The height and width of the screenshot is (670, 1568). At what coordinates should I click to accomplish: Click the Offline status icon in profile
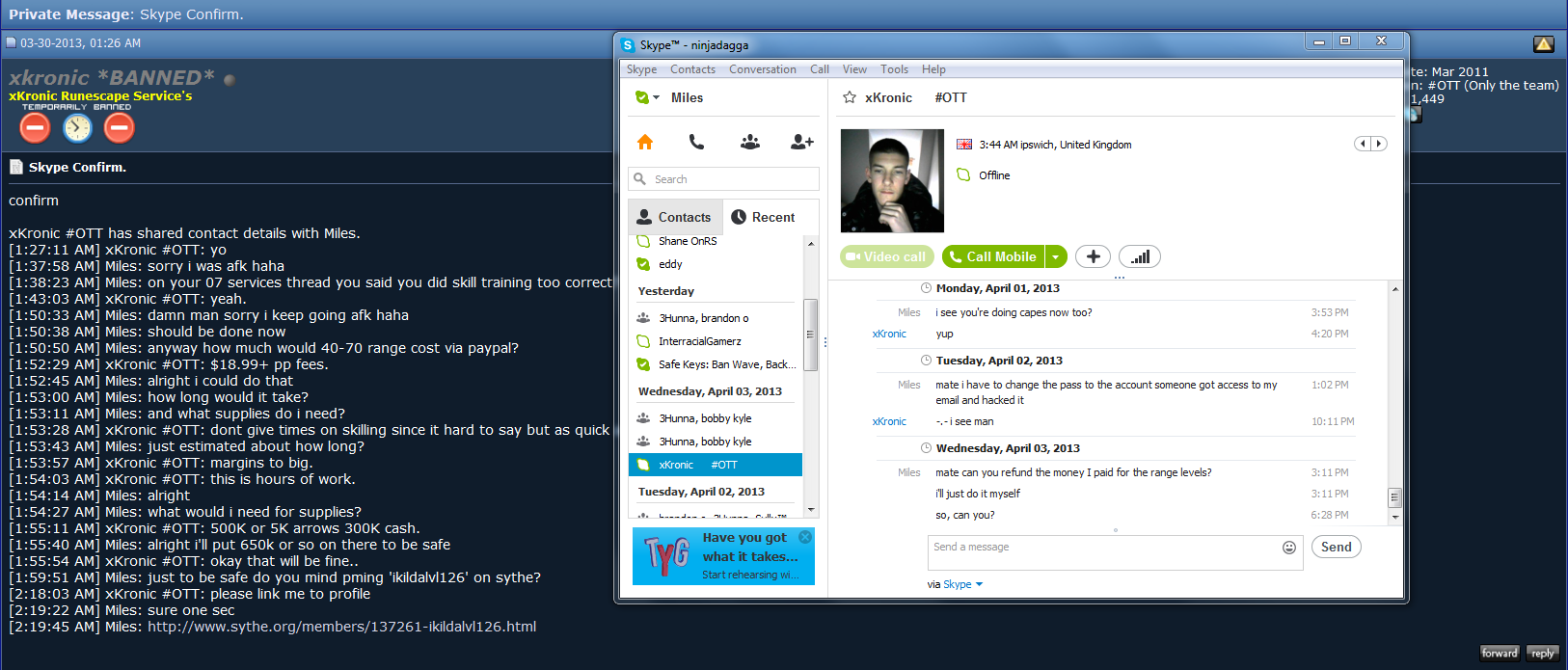coord(963,174)
